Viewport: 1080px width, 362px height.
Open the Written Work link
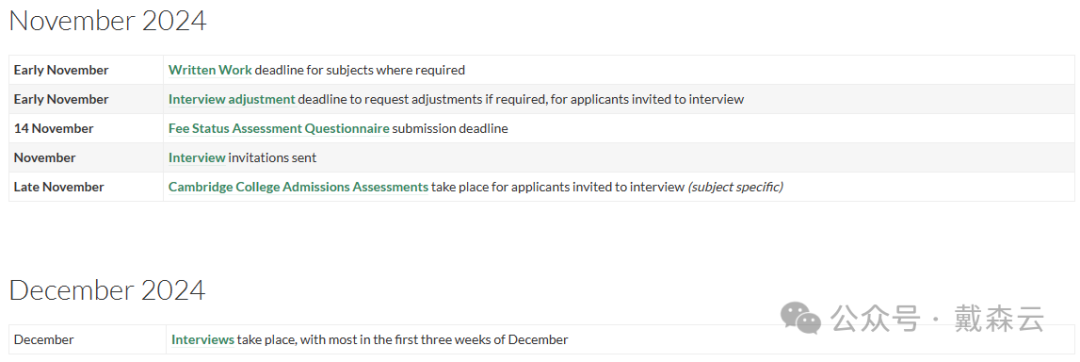pyautogui.click(x=210, y=70)
